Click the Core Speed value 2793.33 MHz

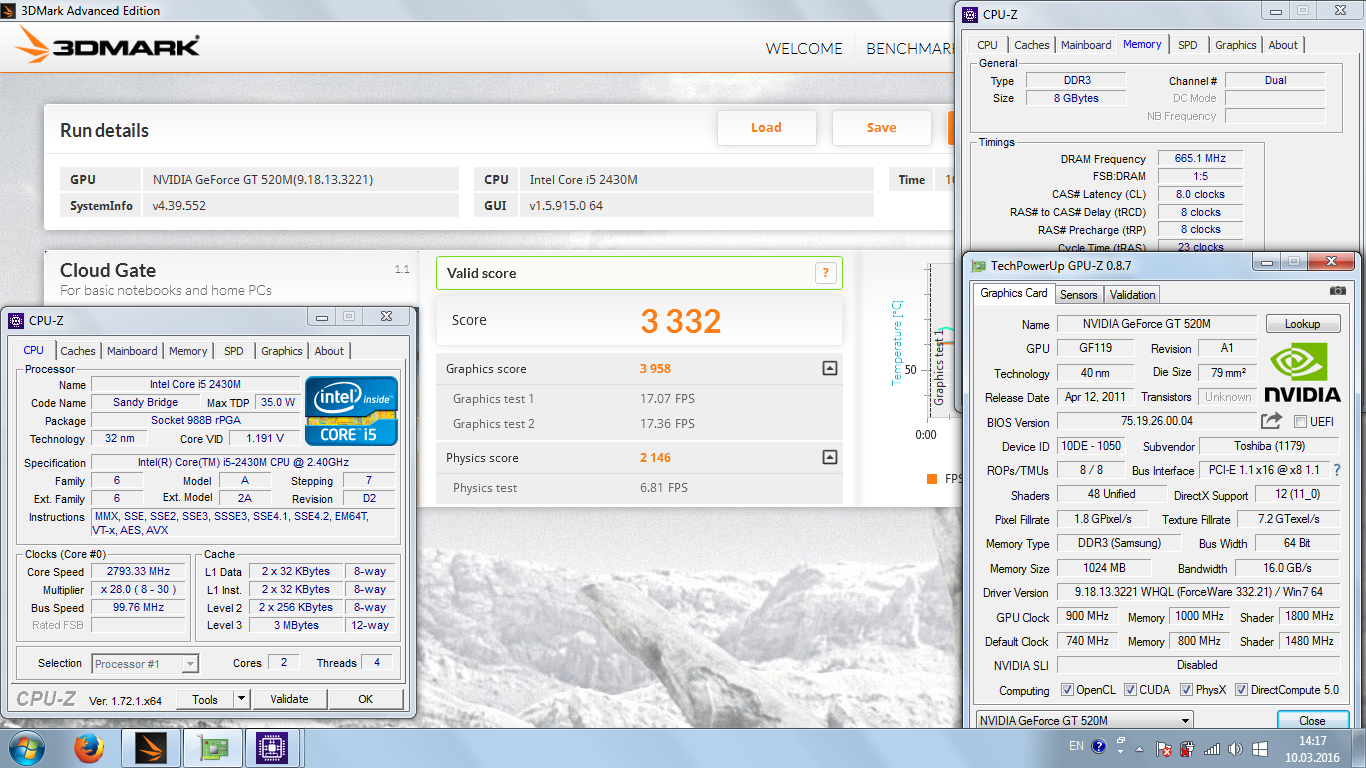click(137, 572)
